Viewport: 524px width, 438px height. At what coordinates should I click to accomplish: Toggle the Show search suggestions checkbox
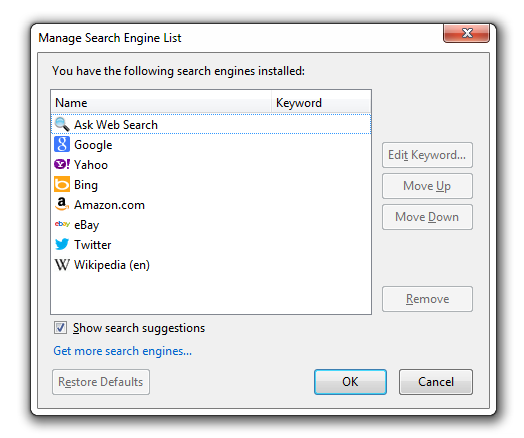(60, 328)
